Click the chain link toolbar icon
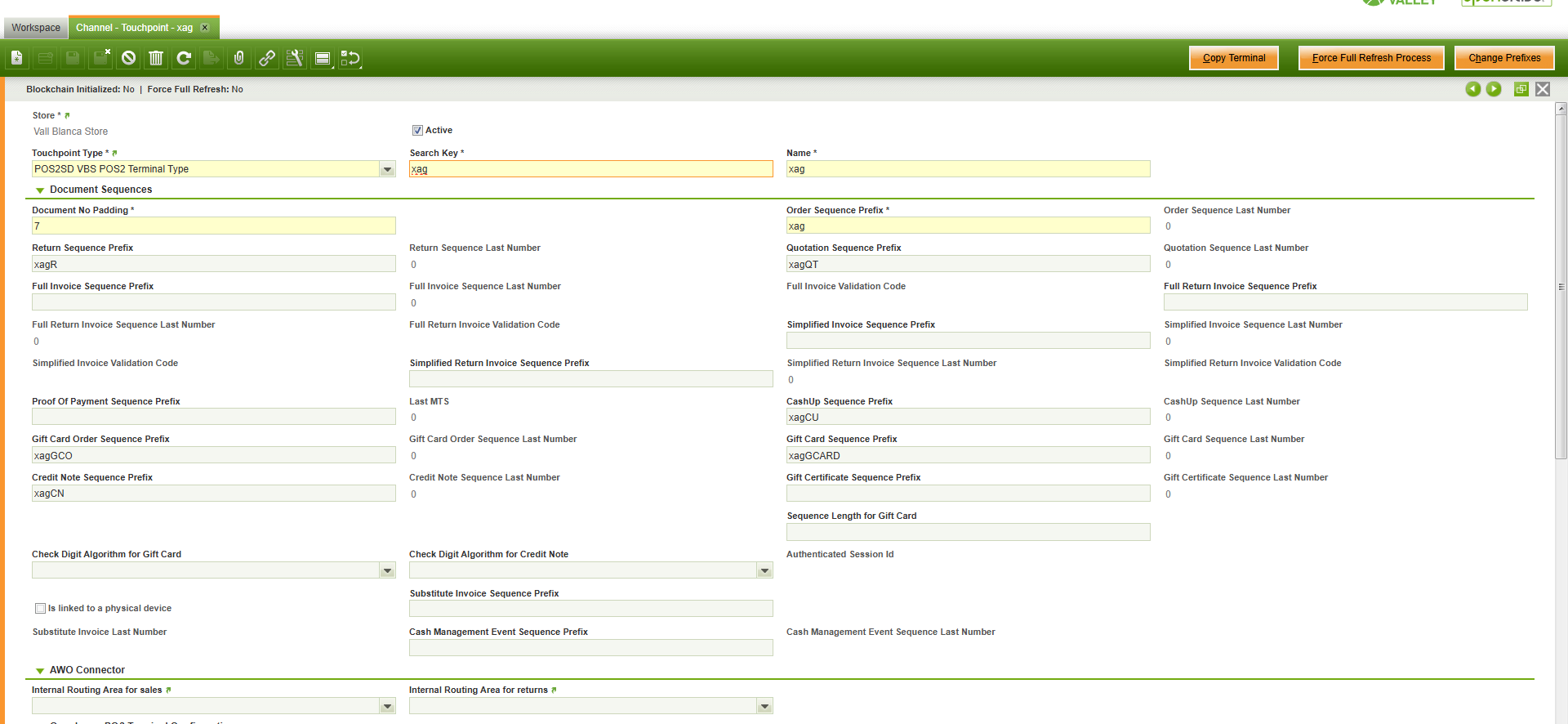The height and width of the screenshot is (724, 1568). pyautogui.click(x=267, y=58)
